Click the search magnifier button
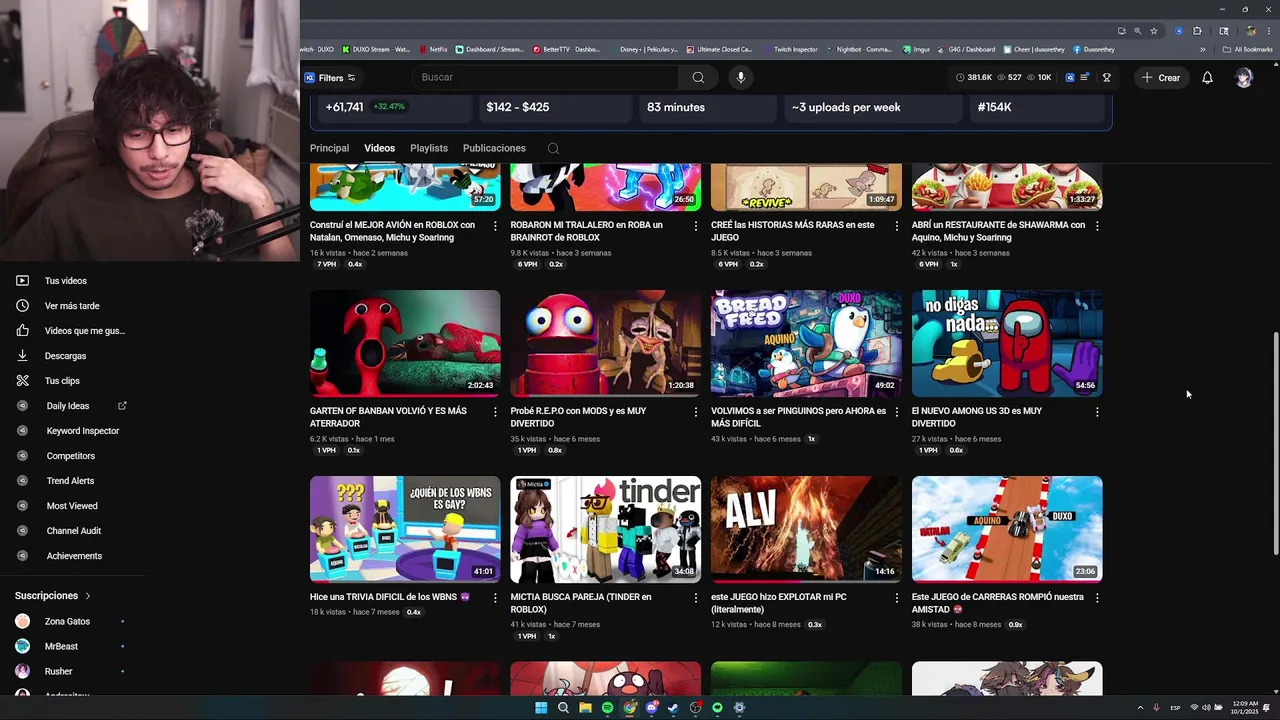The image size is (1280, 720). click(698, 77)
